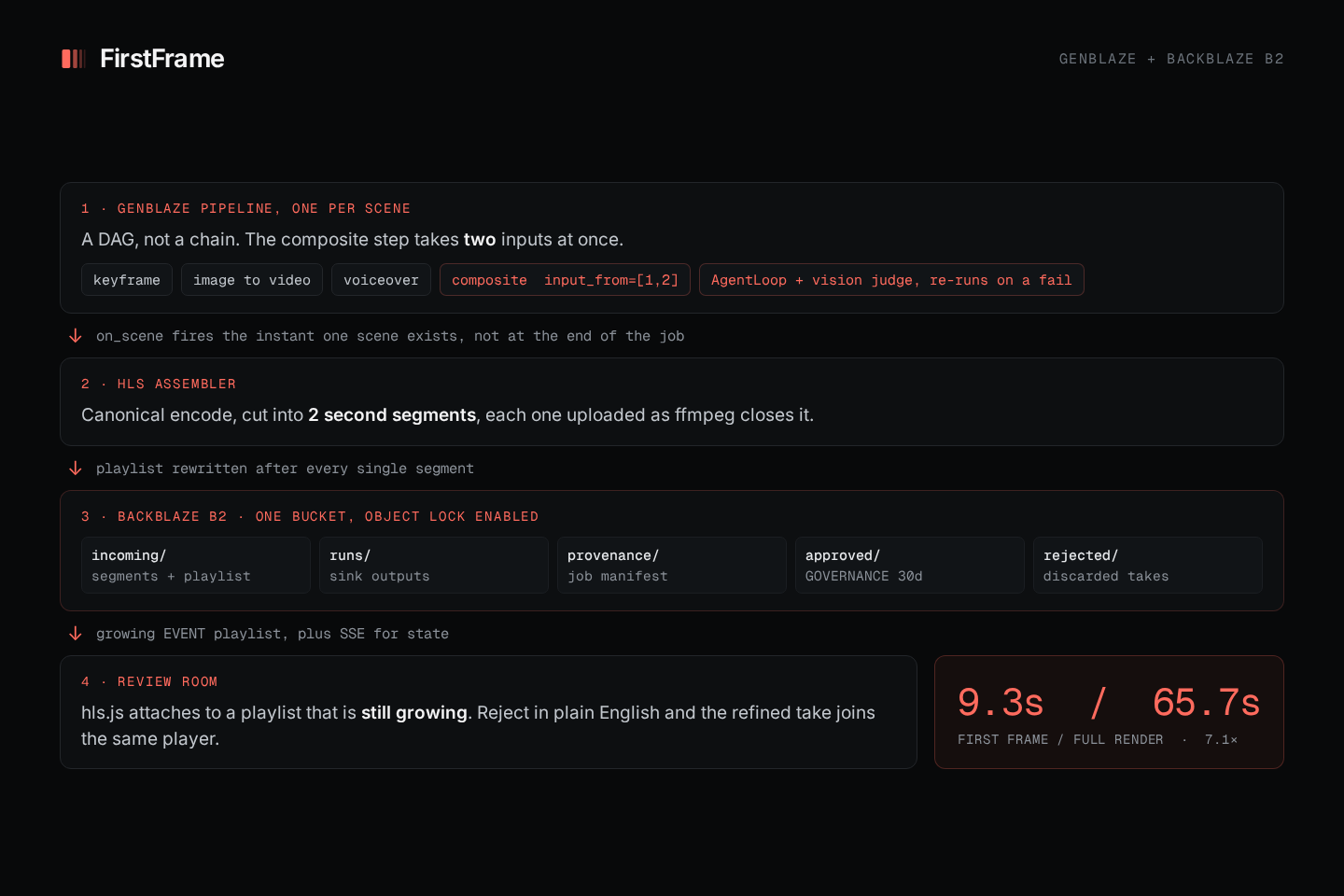Click the text 'playlist rewritten after every single segment'
1344x896 pixels.
[x=285, y=469]
